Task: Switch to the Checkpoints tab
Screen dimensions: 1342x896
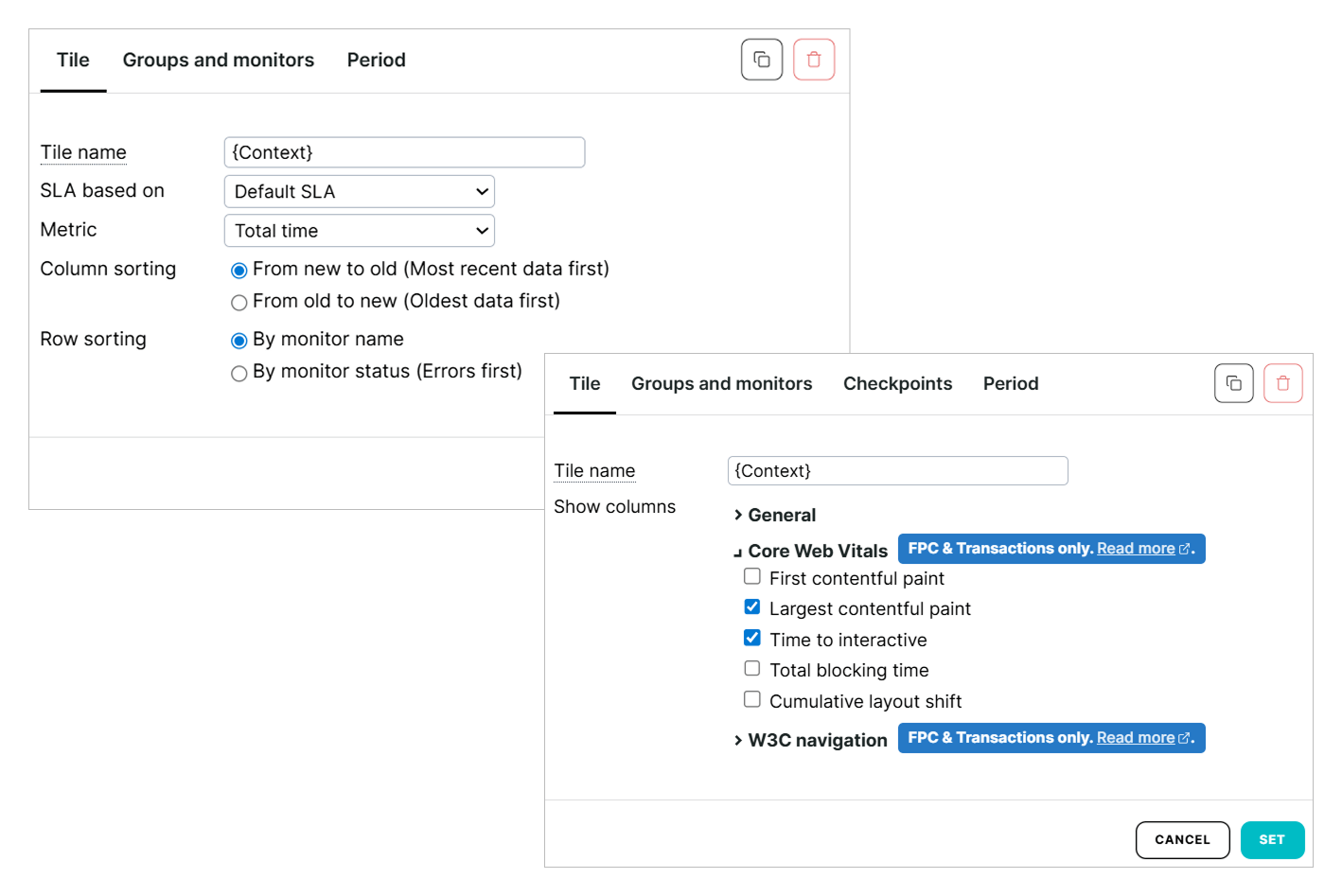Action: (897, 384)
